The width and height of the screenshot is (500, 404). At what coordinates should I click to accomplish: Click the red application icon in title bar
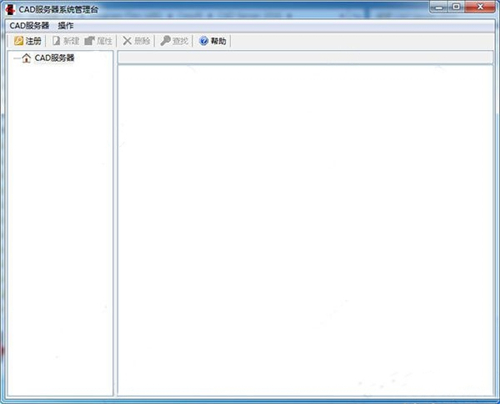10,10
